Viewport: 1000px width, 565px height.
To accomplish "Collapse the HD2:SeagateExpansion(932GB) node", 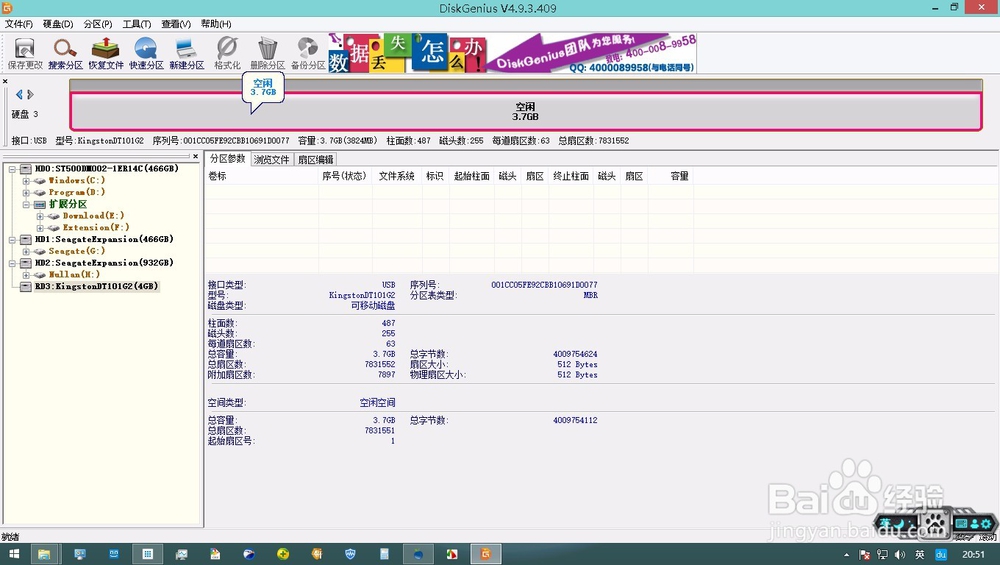I will tap(12, 263).
